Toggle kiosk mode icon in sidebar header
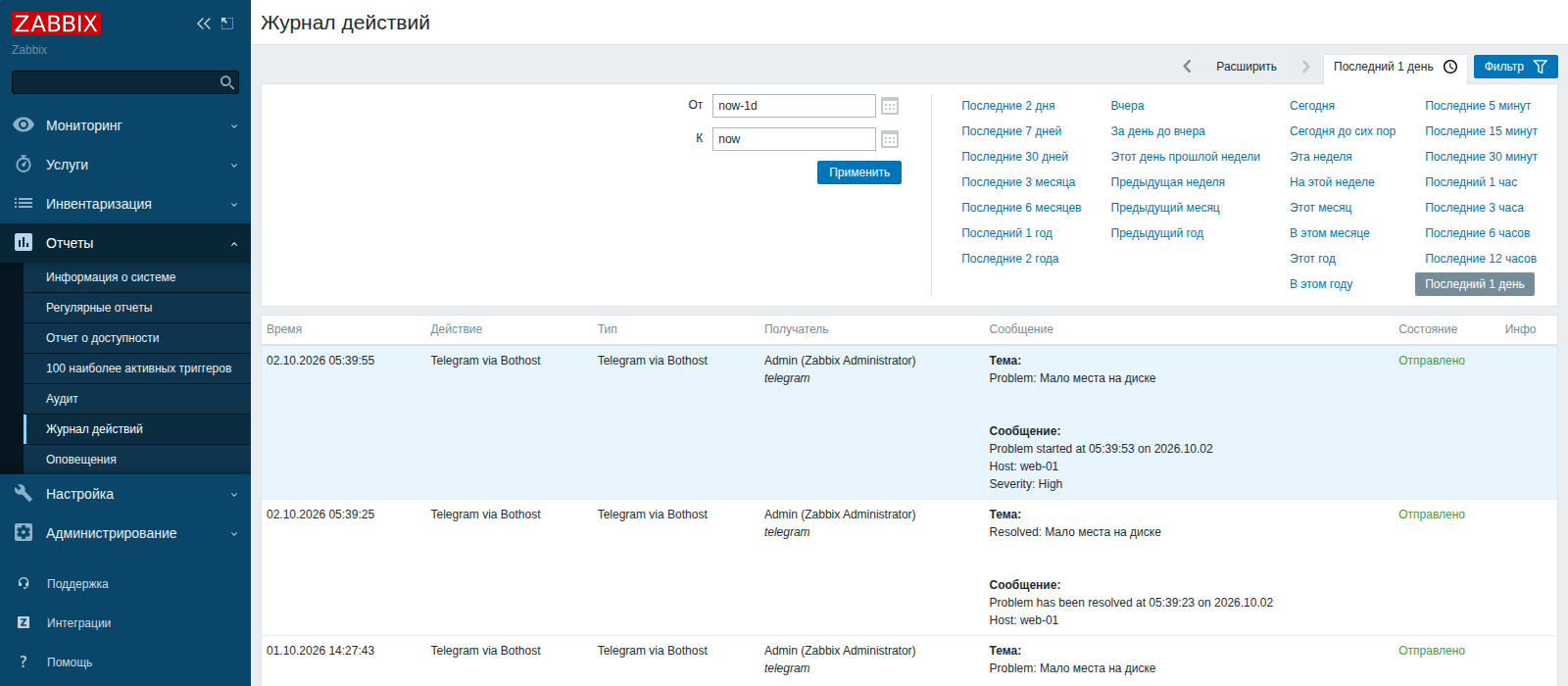The width and height of the screenshot is (1568, 686). pyautogui.click(x=227, y=24)
